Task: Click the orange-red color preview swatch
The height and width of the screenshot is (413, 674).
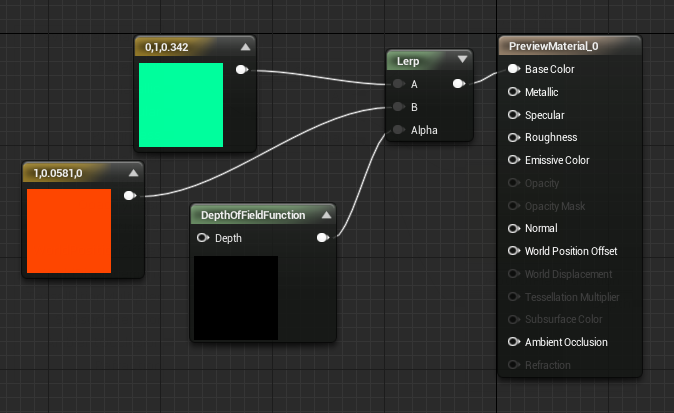Action: pyautogui.click(x=69, y=231)
